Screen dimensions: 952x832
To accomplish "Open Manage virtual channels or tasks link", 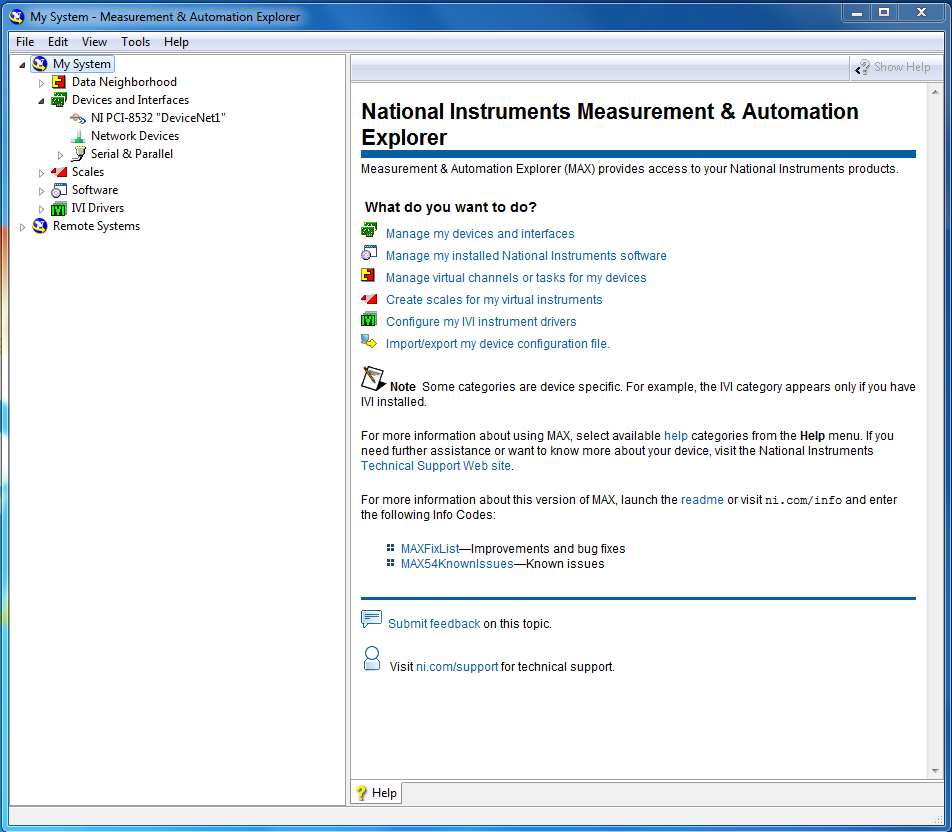I will tap(516, 278).
